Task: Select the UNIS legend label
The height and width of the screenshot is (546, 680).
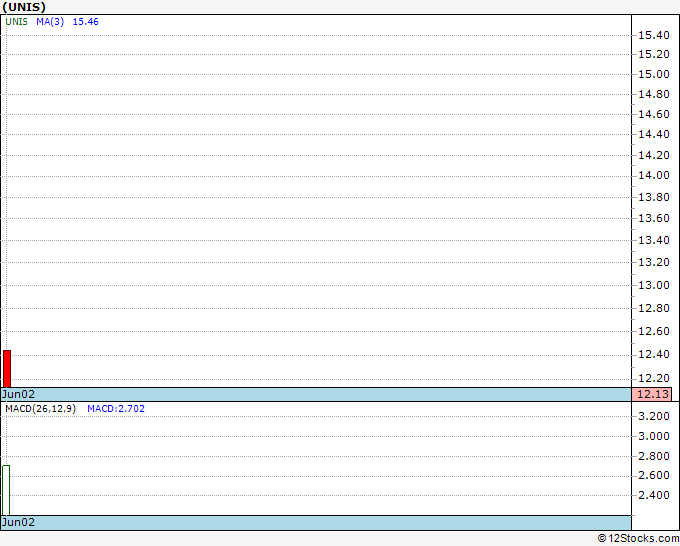Action: coord(16,22)
